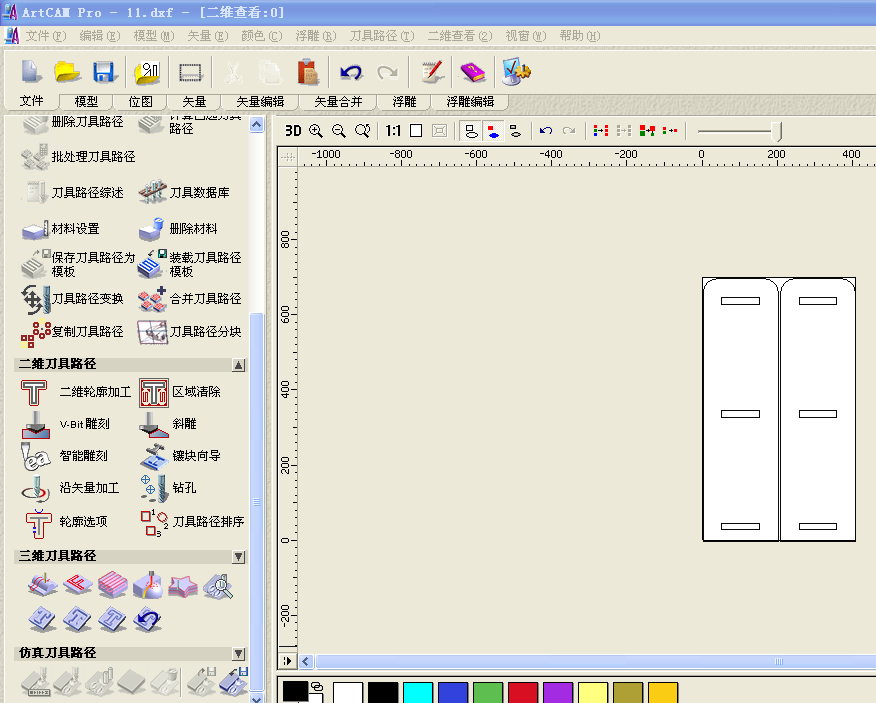Screen dimensions: 876x703
Task: Click the contrast slider handle in 2D toolbar
Action: pos(777,131)
